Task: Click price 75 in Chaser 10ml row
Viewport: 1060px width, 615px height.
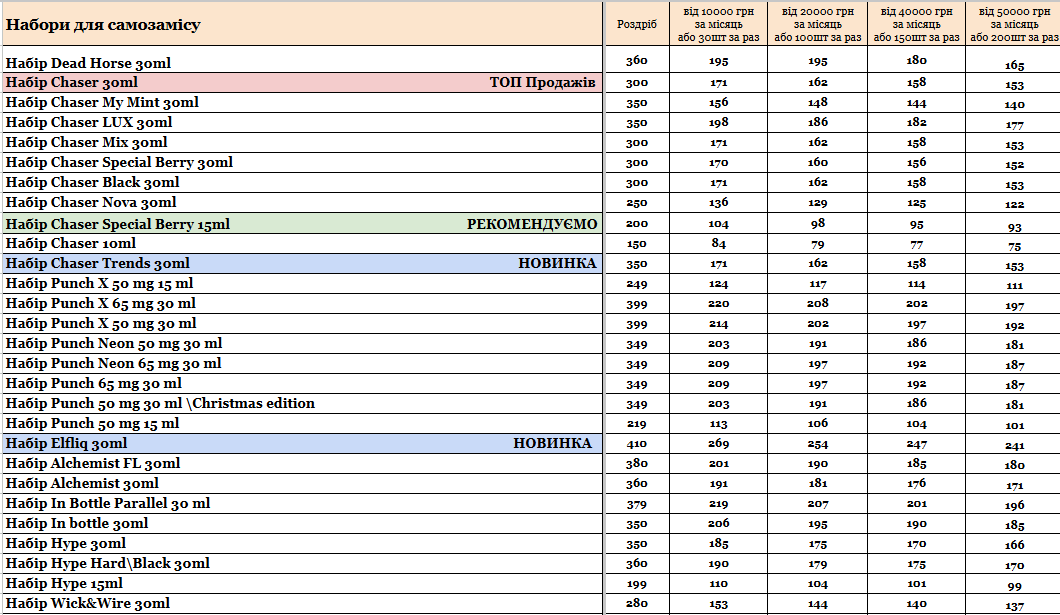Action: pyautogui.click(x=1014, y=246)
